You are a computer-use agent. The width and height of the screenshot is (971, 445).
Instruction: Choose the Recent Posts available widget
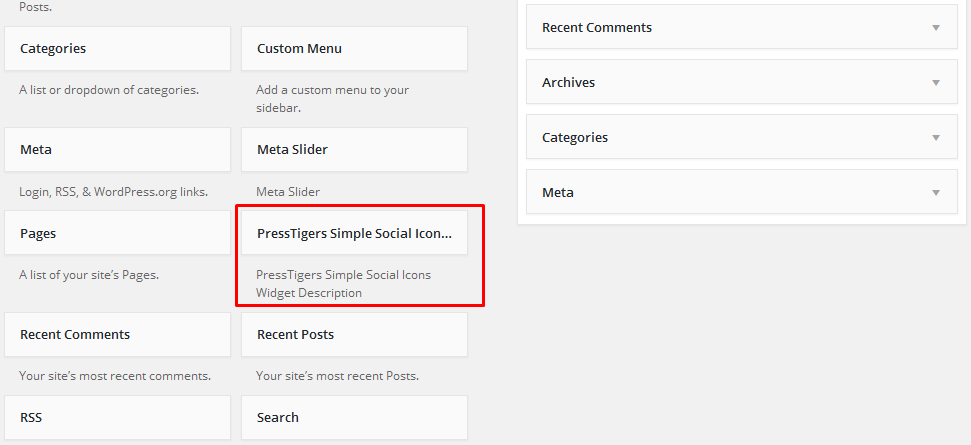coord(354,335)
